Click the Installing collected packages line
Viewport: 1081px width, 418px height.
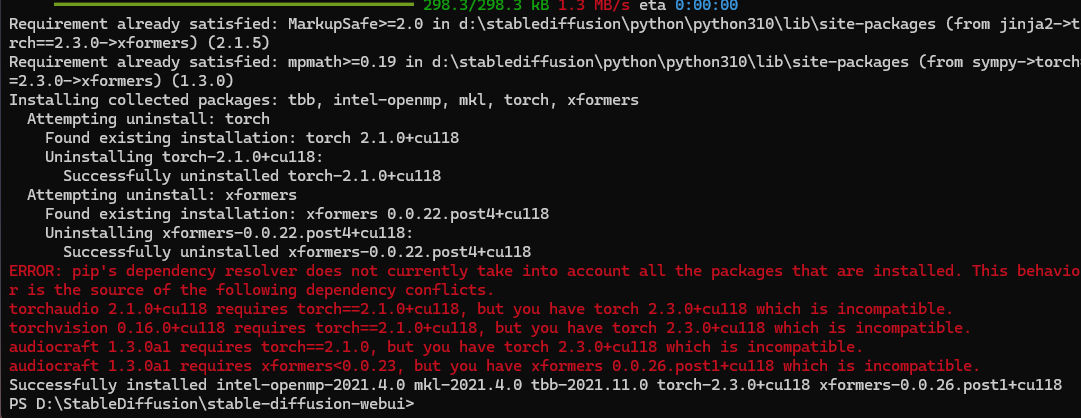pyautogui.click(x=323, y=100)
